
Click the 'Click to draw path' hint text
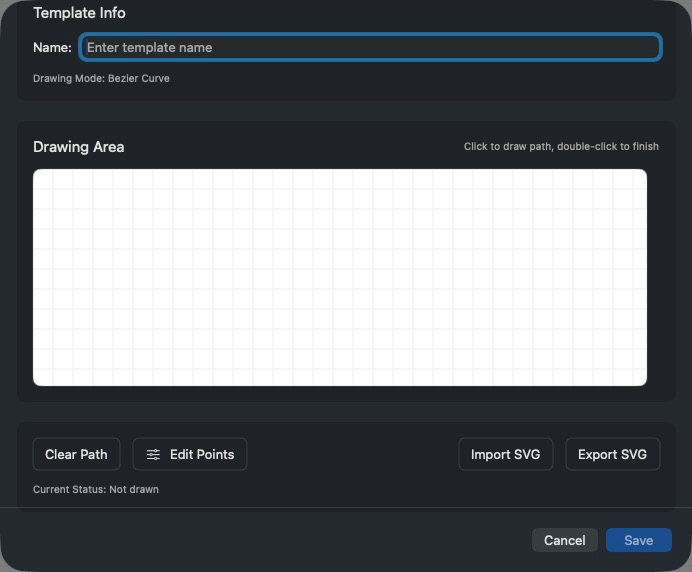[561, 147]
